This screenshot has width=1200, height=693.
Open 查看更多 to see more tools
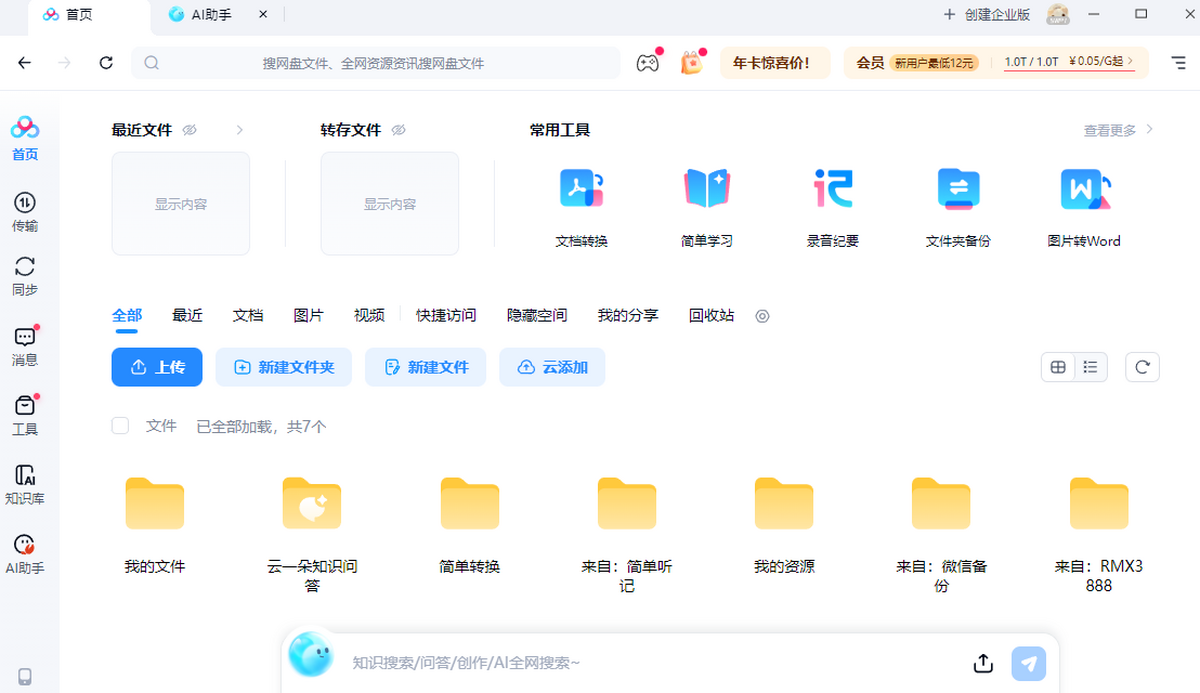point(1110,129)
